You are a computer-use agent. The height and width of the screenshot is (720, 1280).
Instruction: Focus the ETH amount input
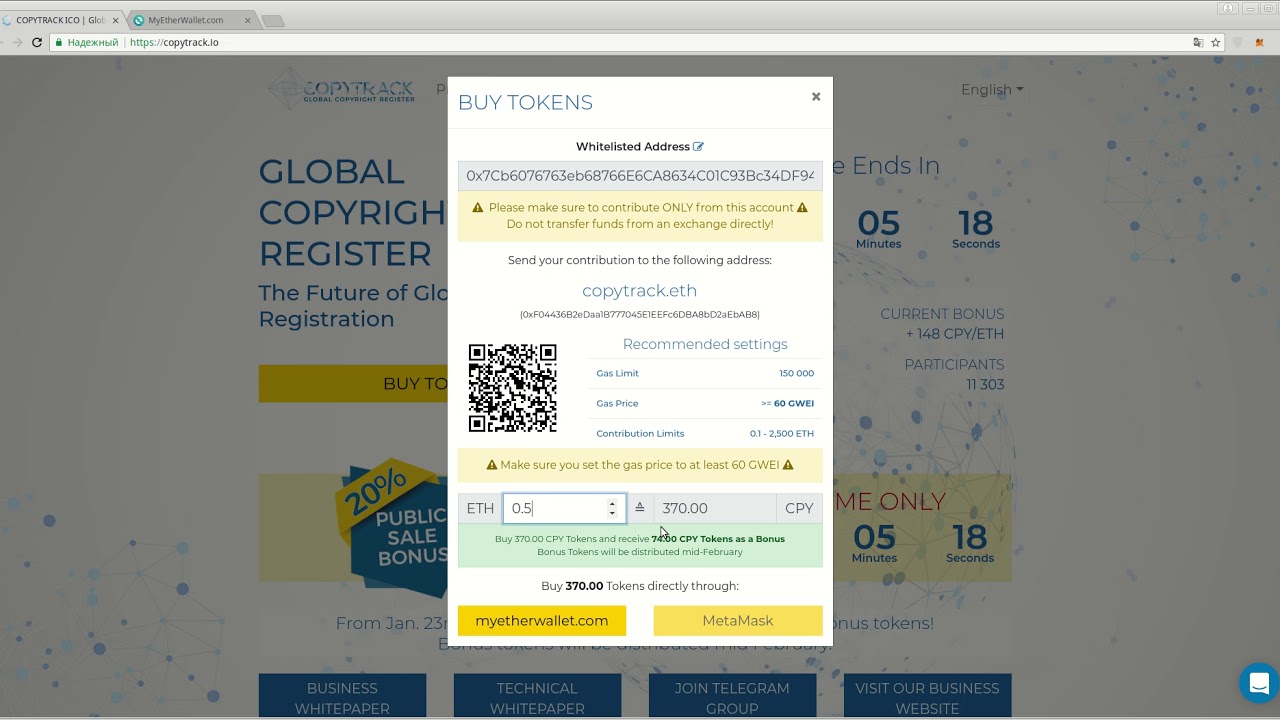tap(564, 508)
